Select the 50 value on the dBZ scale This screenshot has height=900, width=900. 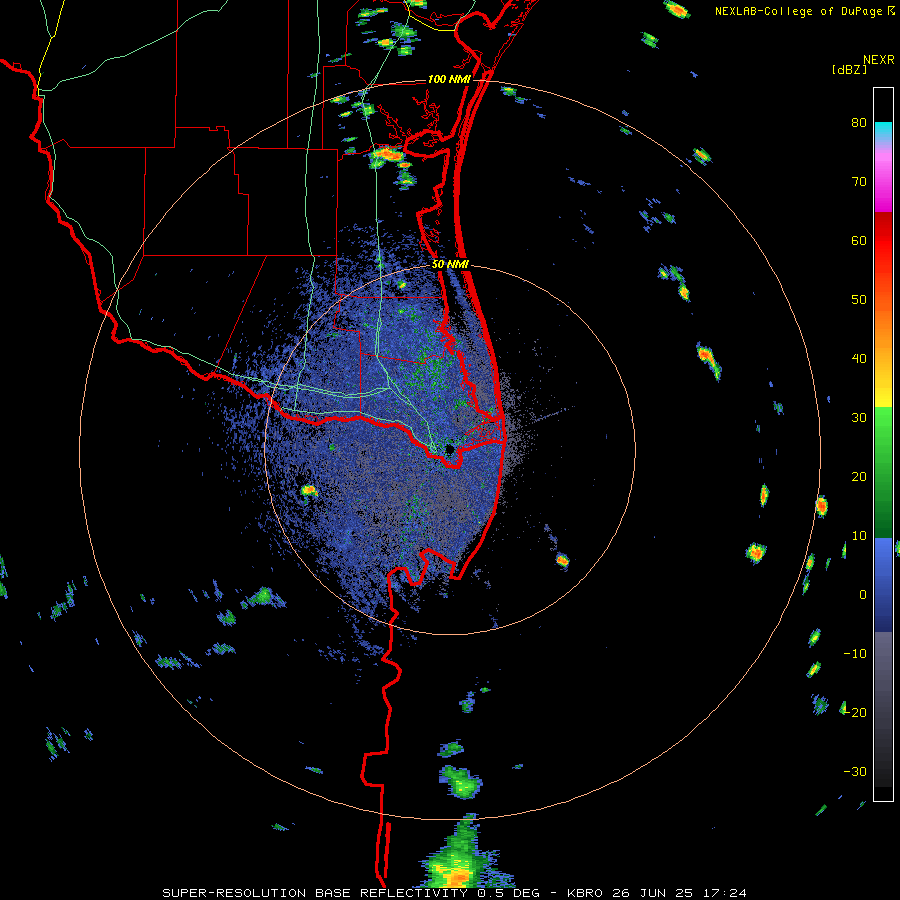pyautogui.click(x=859, y=300)
